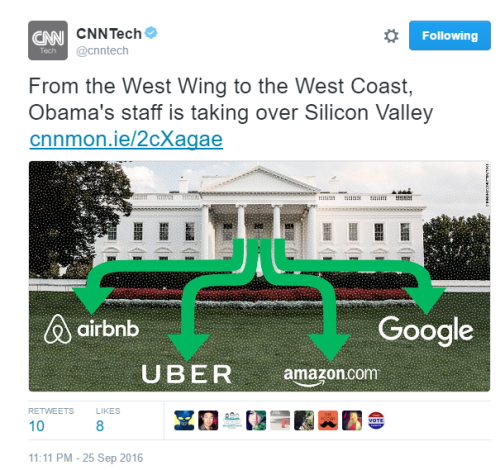
Task: Open the sixth liker avatar with camouflage image
Action: 304,420
